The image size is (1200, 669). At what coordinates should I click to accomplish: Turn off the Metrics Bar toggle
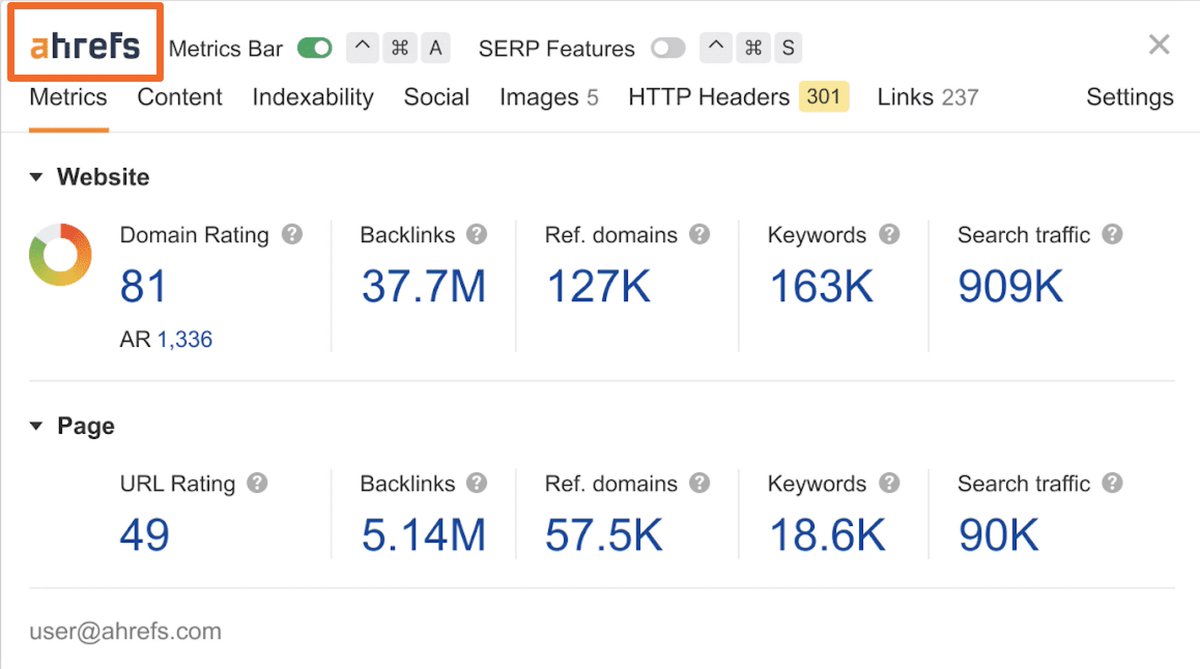point(315,48)
